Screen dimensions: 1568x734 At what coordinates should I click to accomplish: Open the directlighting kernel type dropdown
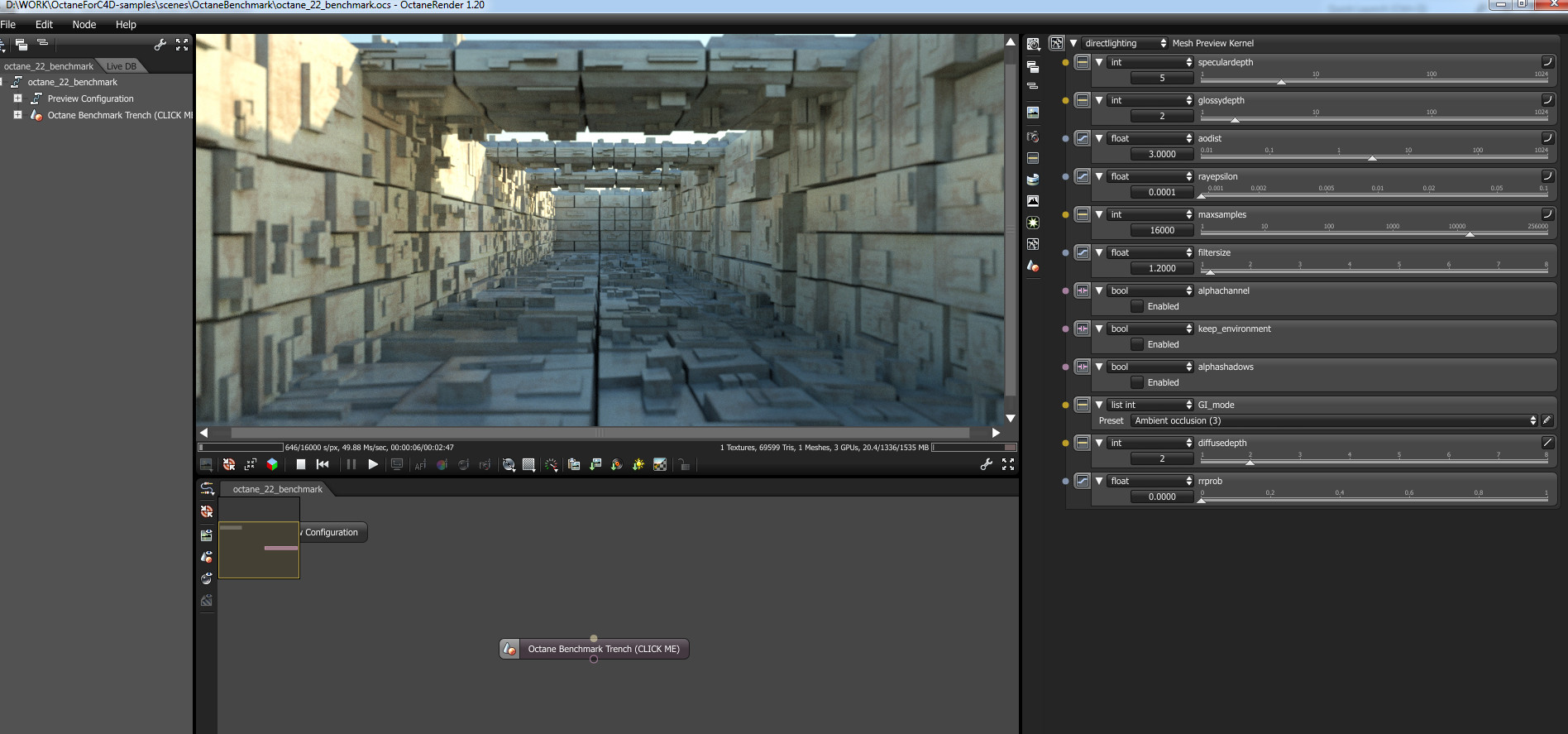(x=1125, y=43)
